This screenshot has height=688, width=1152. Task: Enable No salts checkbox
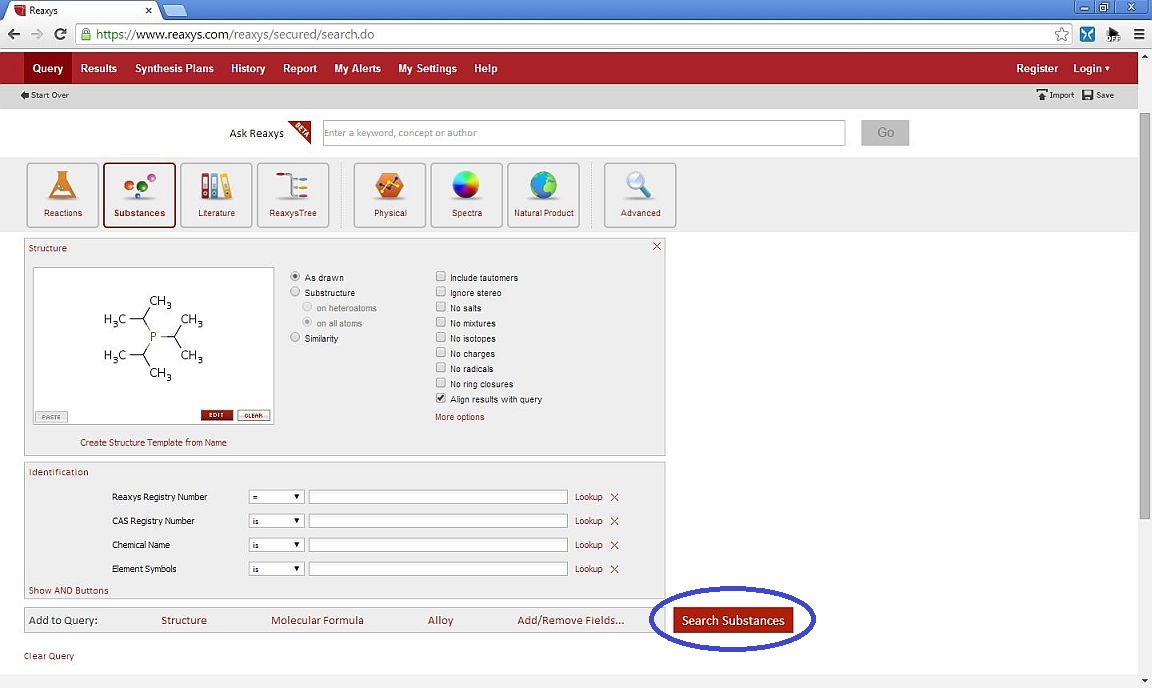point(441,307)
